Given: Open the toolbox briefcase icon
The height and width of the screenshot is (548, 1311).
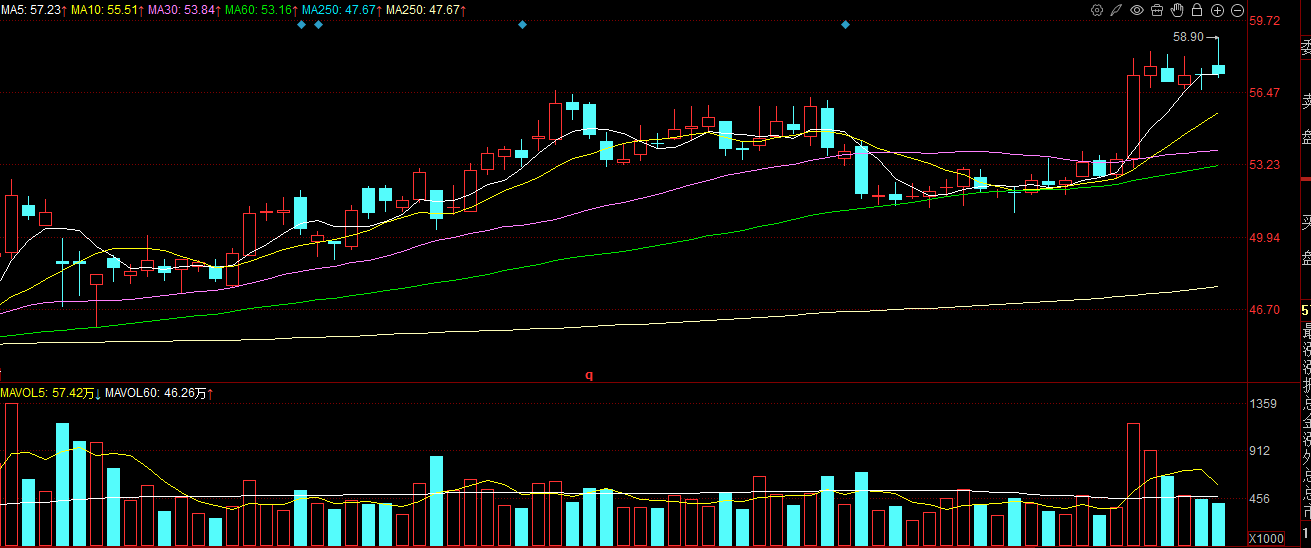Looking at the screenshot, I should (1157, 10).
